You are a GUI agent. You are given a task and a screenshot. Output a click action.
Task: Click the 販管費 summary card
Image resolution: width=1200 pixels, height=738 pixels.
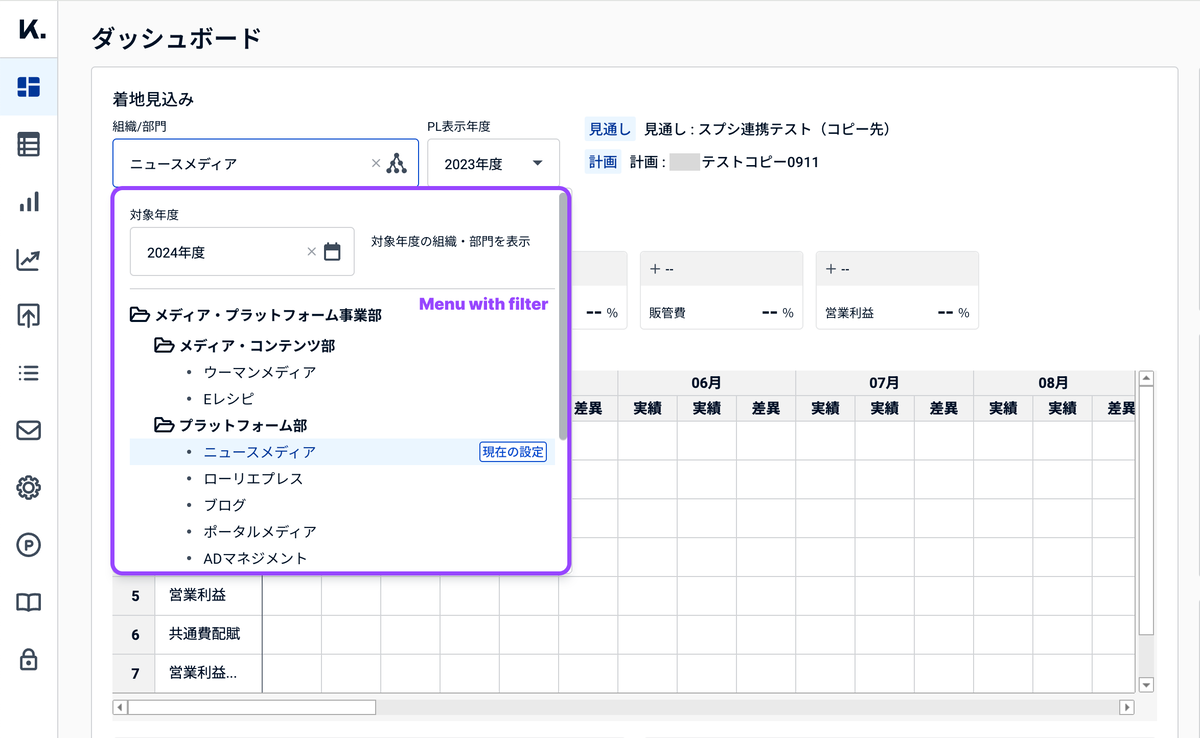[x=722, y=291]
